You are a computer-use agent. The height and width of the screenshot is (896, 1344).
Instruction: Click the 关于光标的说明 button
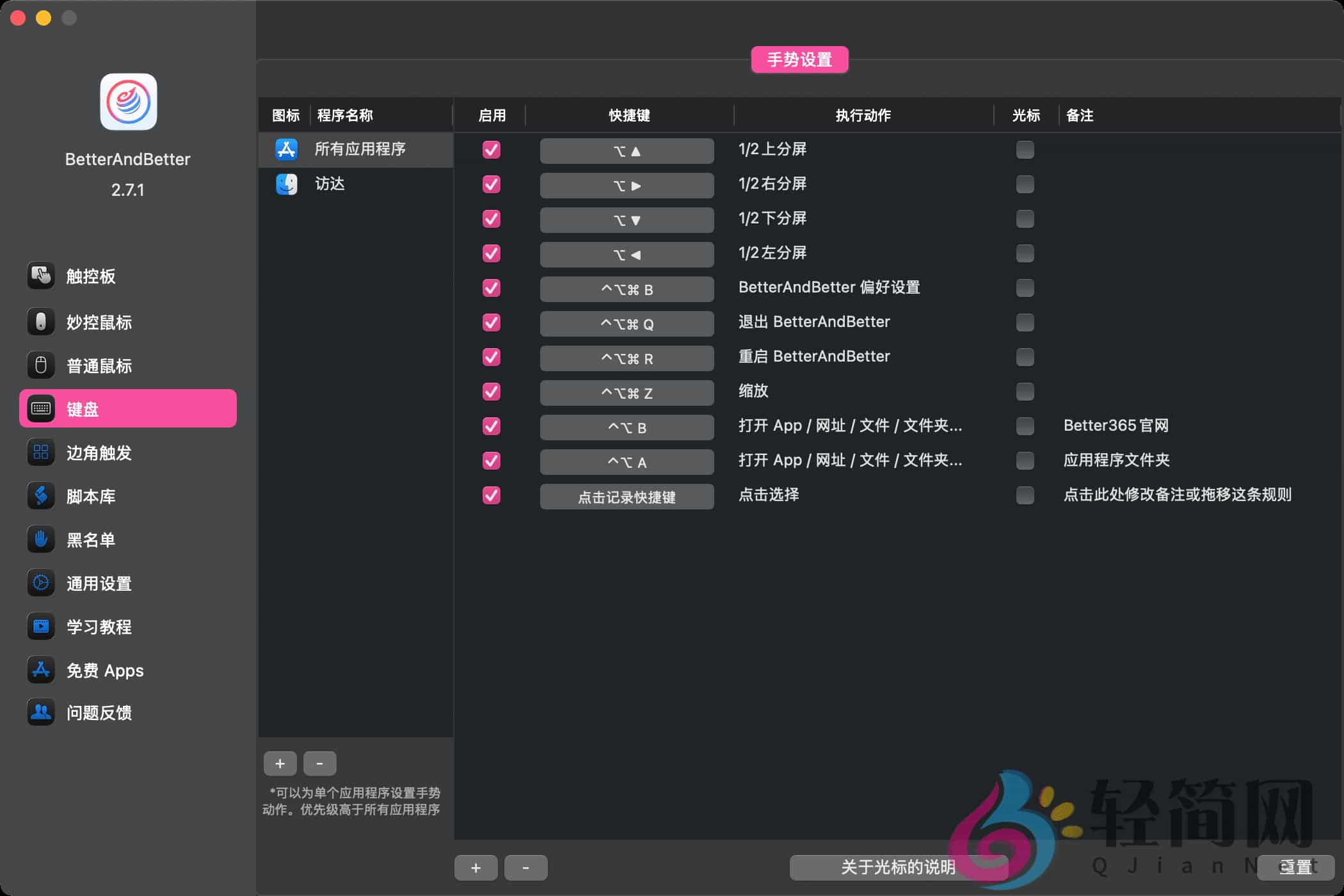899,868
